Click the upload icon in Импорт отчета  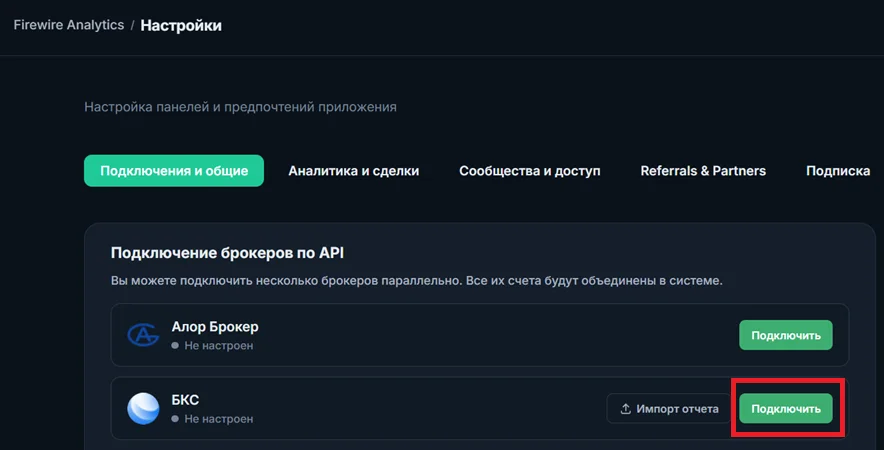(x=625, y=409)
